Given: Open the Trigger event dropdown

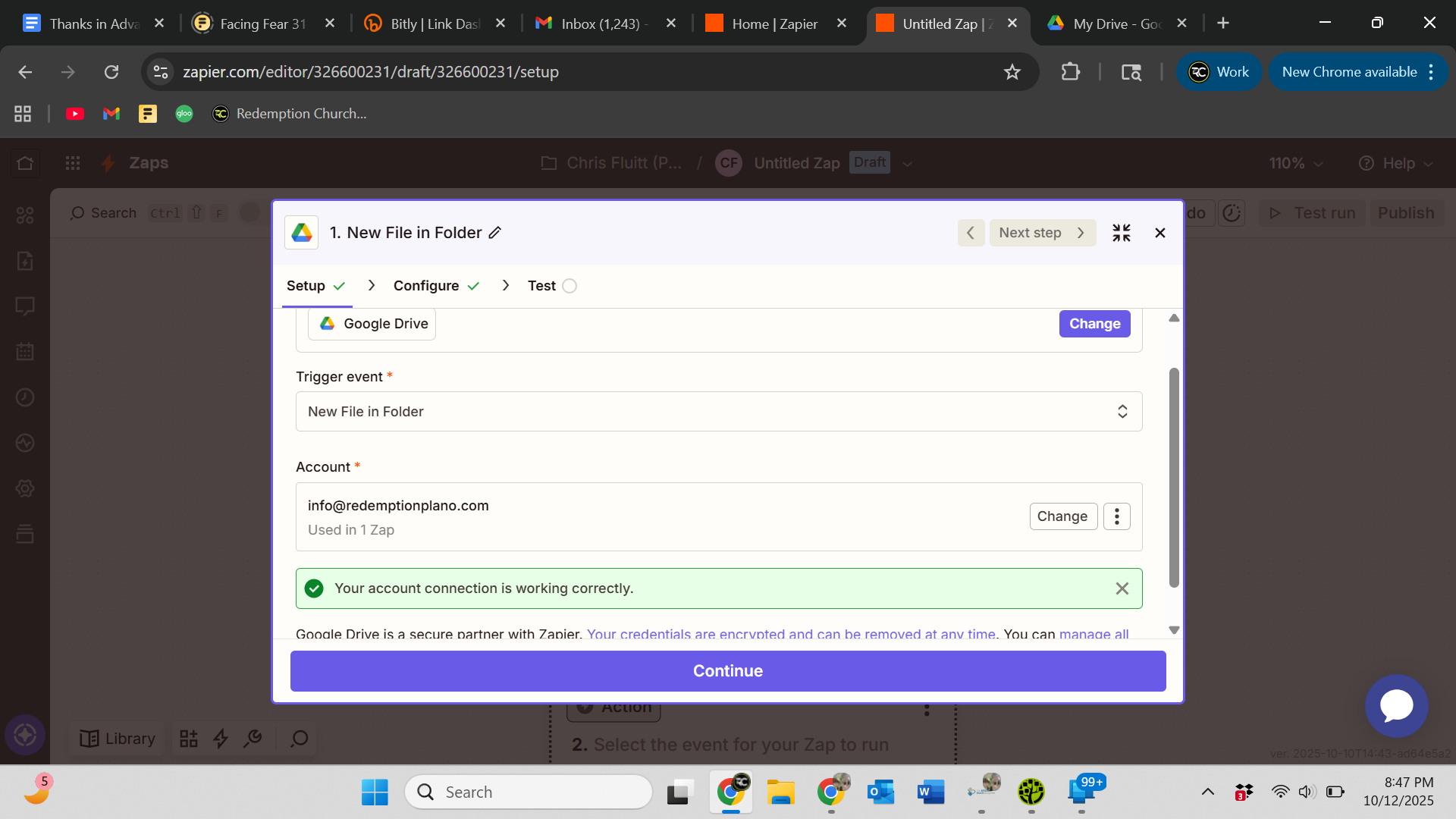Looking at the screenshot, I should click(x=718, y=412).
